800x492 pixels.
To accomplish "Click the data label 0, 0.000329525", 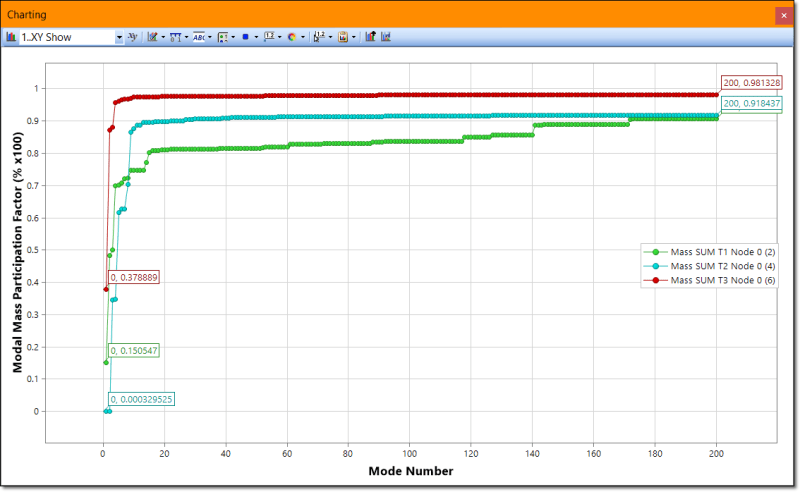I will click(141, 399).
